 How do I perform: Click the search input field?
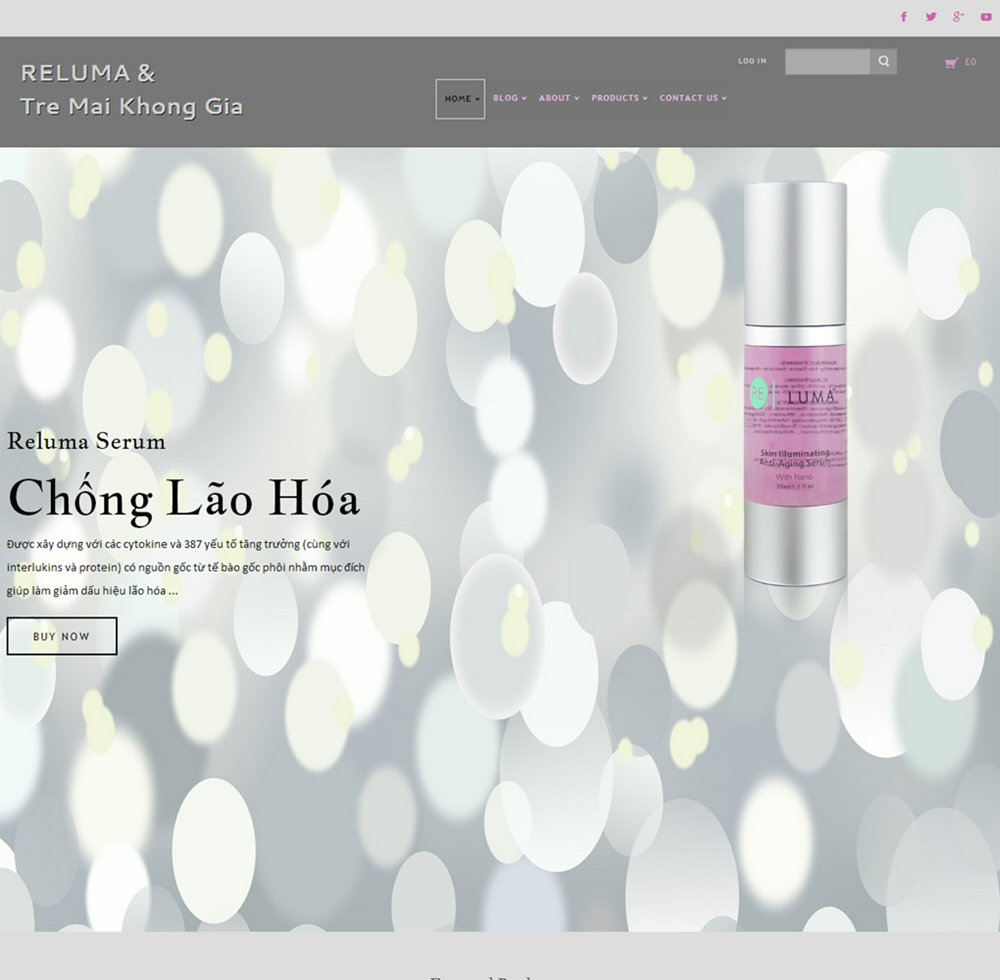pos(827,61)
